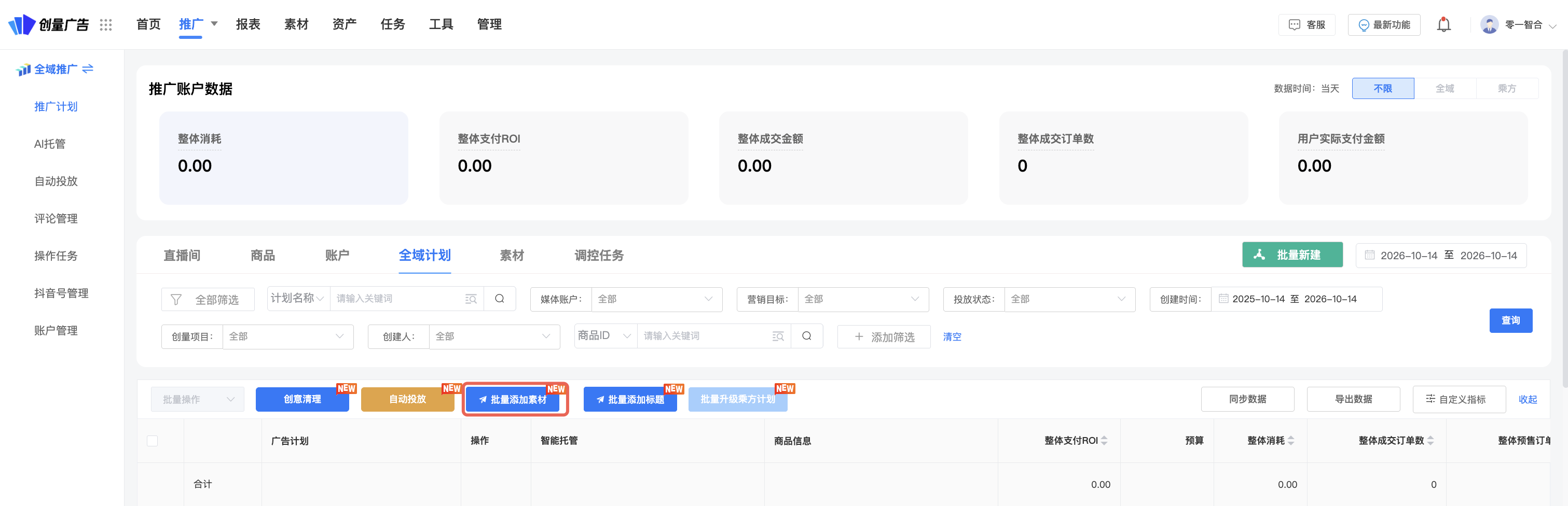Open 评论管理 in sidebar
This screenshot has width=1568, height=506.
[56, 218]
